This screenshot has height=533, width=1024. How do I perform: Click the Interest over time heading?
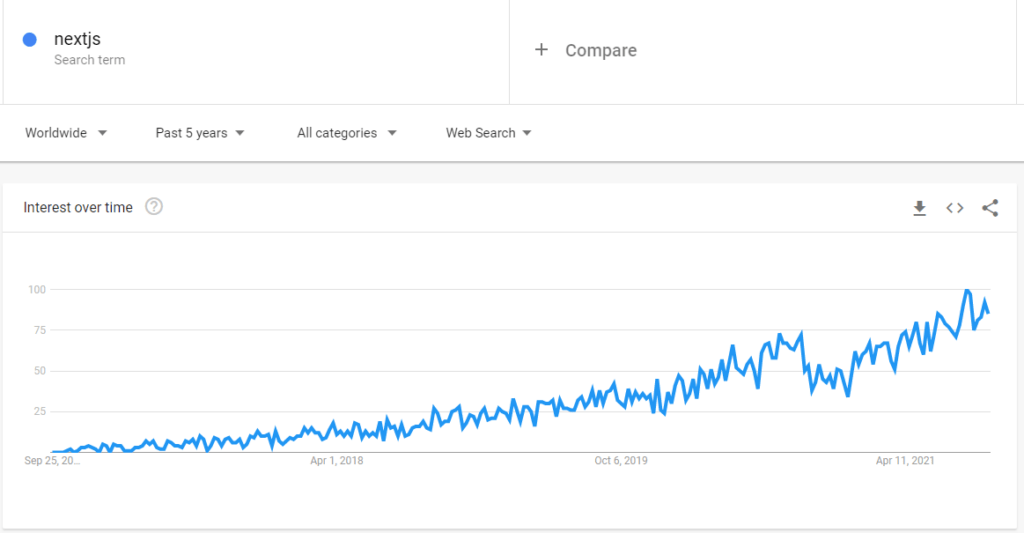(x=78, y=207)
